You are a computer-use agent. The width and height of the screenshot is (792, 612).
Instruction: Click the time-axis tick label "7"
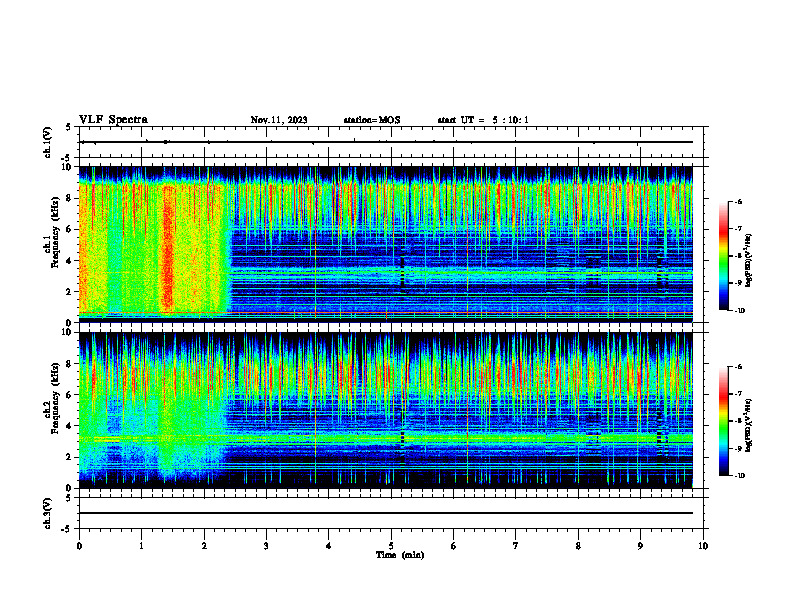(516, 546)
